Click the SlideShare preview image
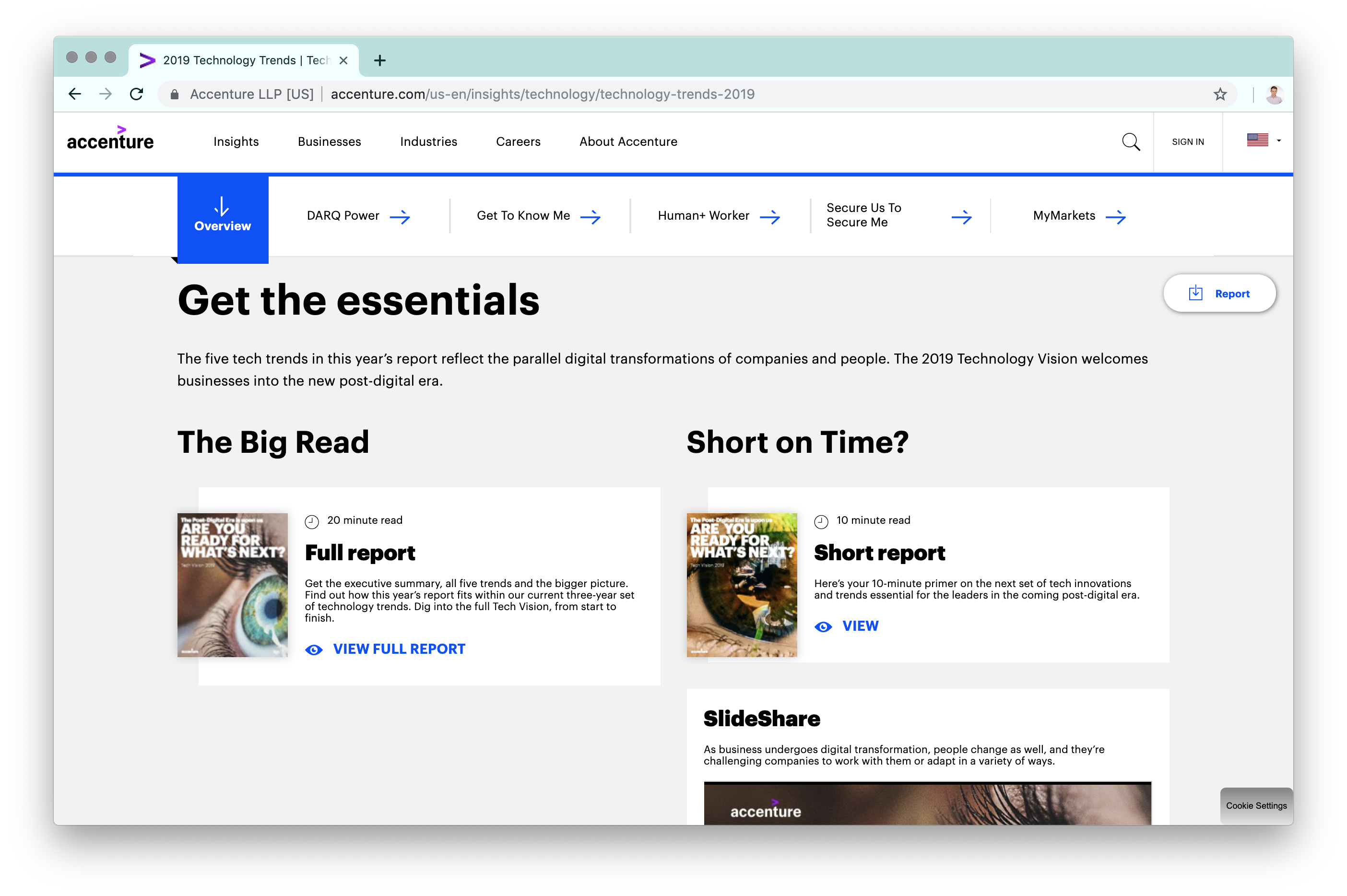The image size is (1347, 896). point(927,803)
